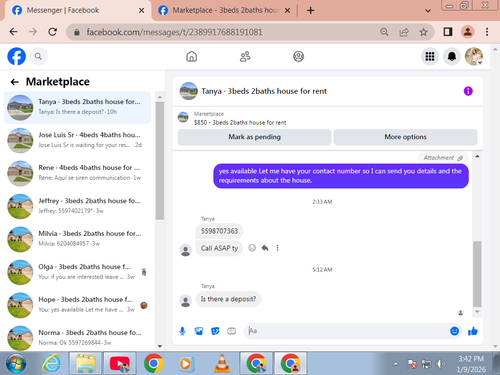Attach a photo with the image icon

click(x=199, y=331)
